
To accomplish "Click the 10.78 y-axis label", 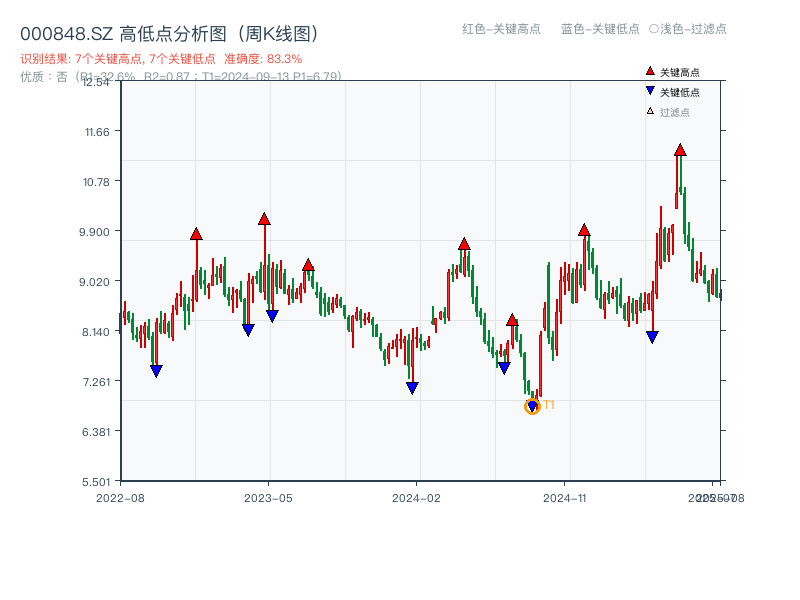I will [x=96, y=182].
